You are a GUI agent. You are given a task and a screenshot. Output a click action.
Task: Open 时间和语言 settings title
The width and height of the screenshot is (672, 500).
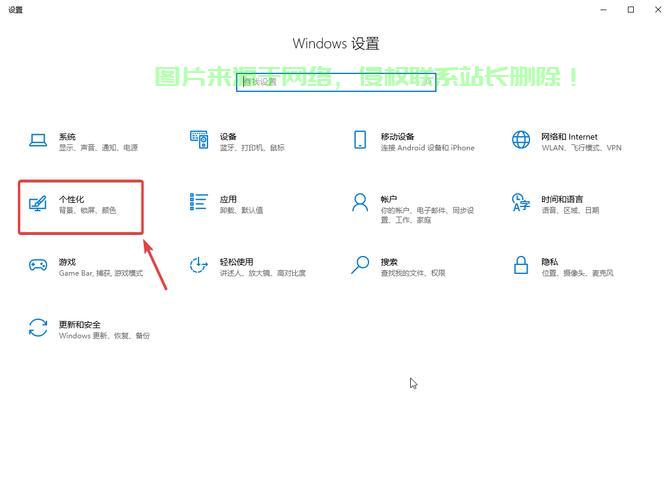click(x=562, y=199)
